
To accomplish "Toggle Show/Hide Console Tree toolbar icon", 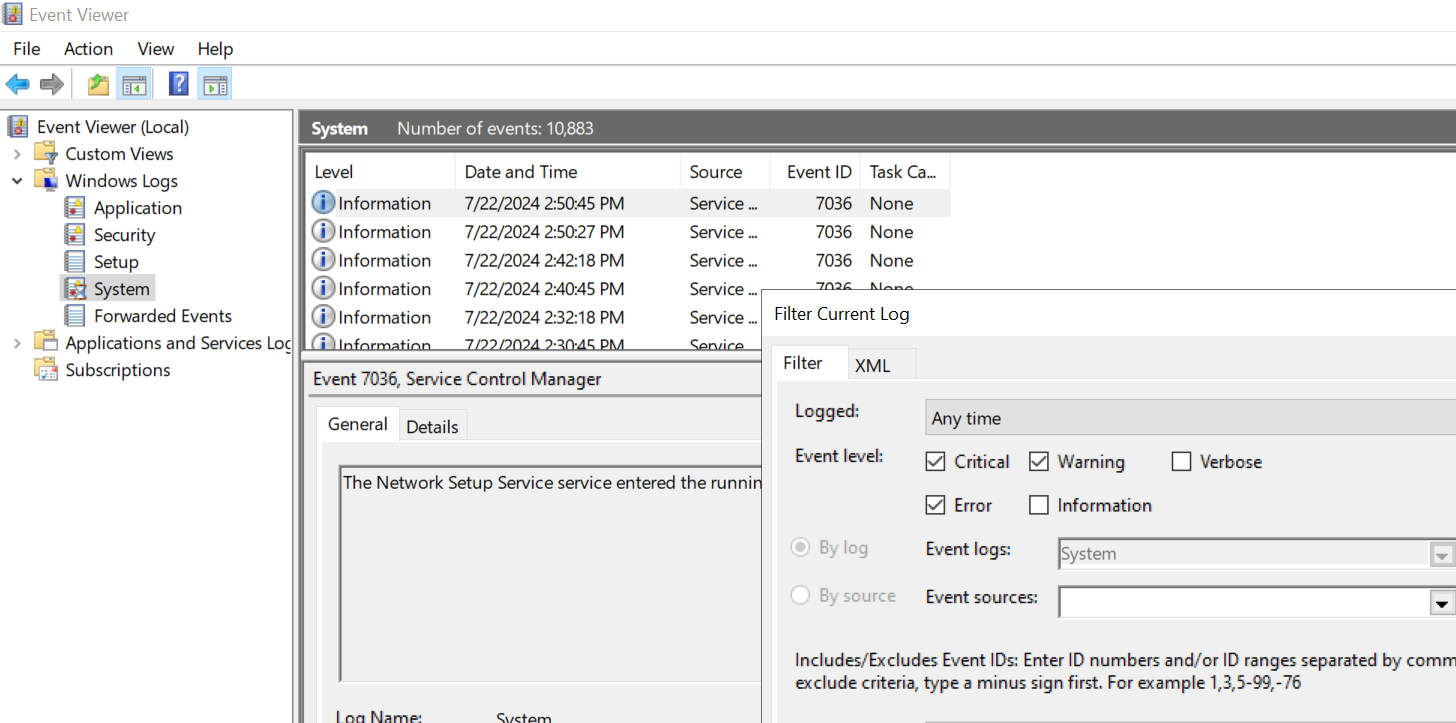I will [134, 84].
